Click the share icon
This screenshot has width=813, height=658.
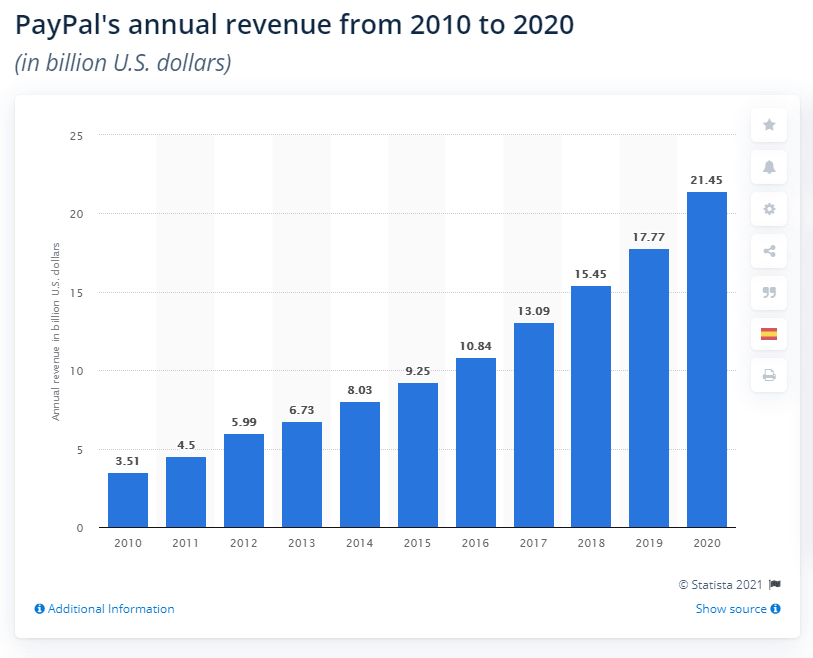click(769, 251)
